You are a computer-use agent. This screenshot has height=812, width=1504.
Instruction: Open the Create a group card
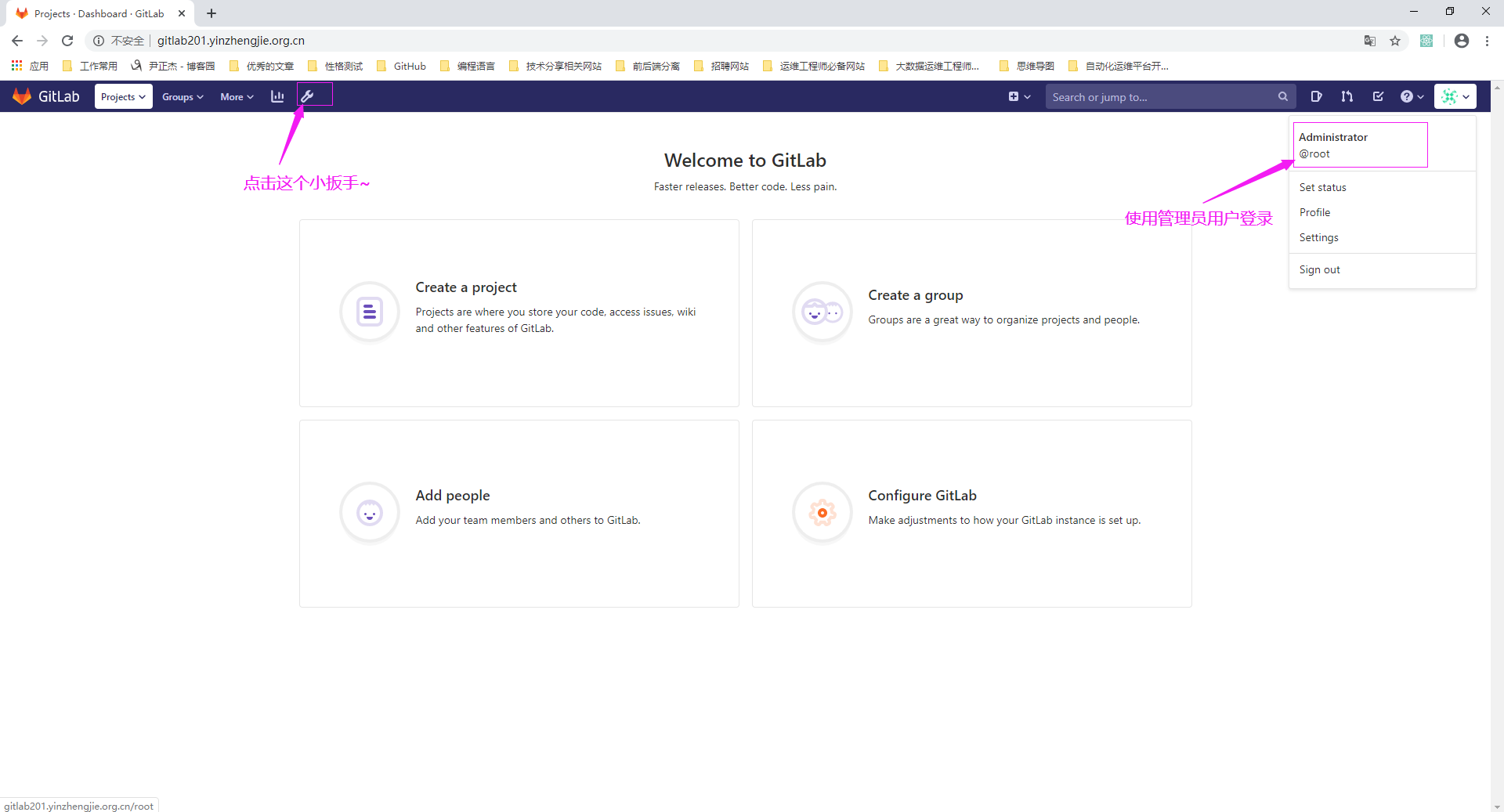tap(971, 312)
